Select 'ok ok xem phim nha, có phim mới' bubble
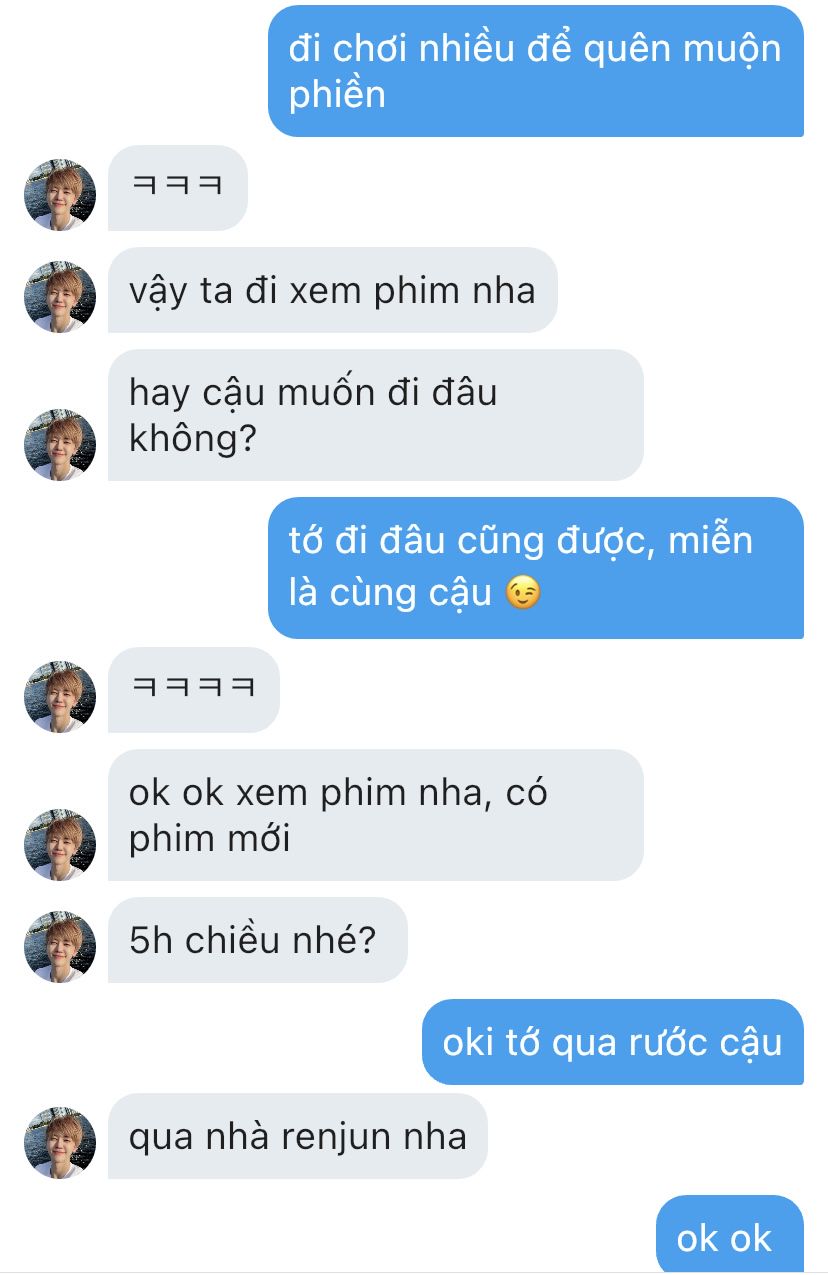This screenshot has width=828, height=1275. [x=376, y=815]
